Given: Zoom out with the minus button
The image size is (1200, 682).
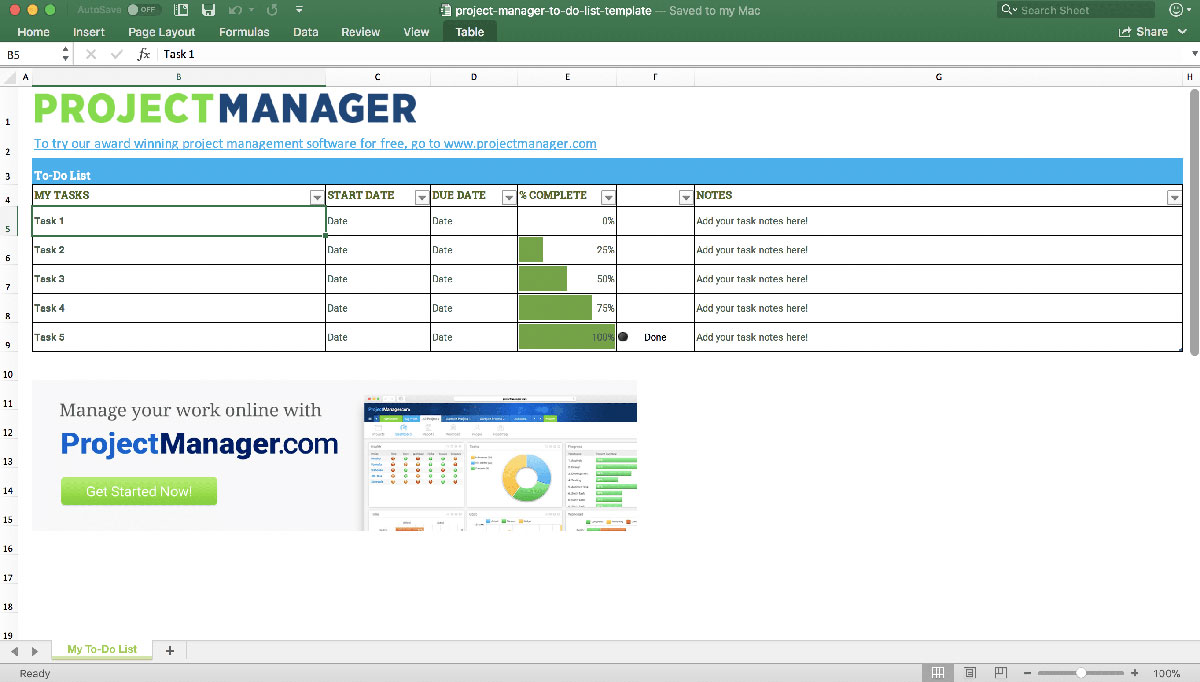Looking at the screenshot, I should tap(1028, 673).
